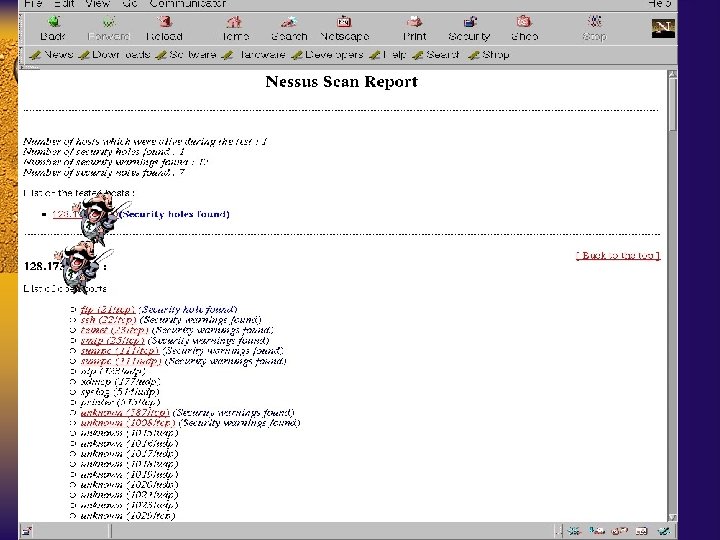Open Newsgroups from the component bar
This screenshot has height=540, width=720.
pos(619,531)
